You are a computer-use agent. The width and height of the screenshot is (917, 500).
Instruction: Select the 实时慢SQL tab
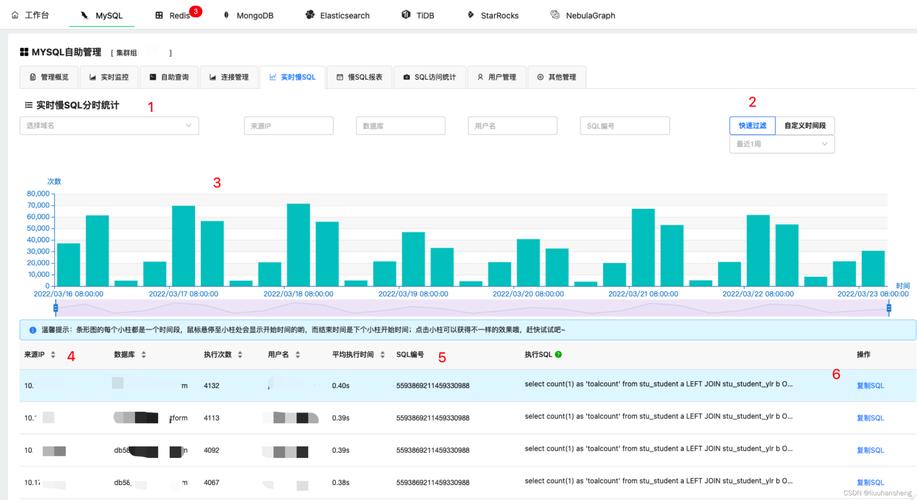(292, 77)
